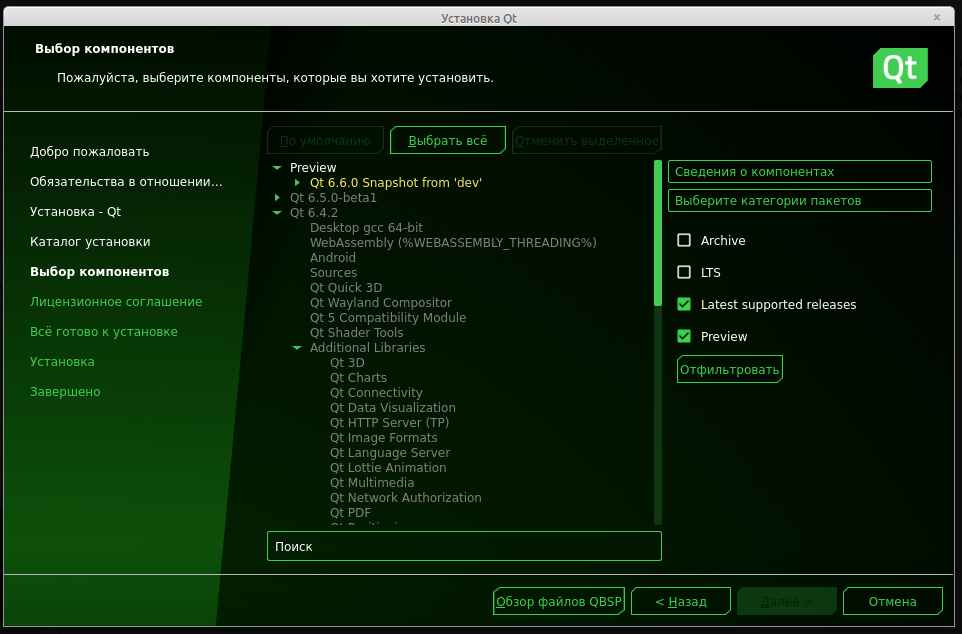Image resolution: width=962 pixels, height=634 pixels.
Task: Select Qt Shader Tools
Action: (x=356, y=333)
